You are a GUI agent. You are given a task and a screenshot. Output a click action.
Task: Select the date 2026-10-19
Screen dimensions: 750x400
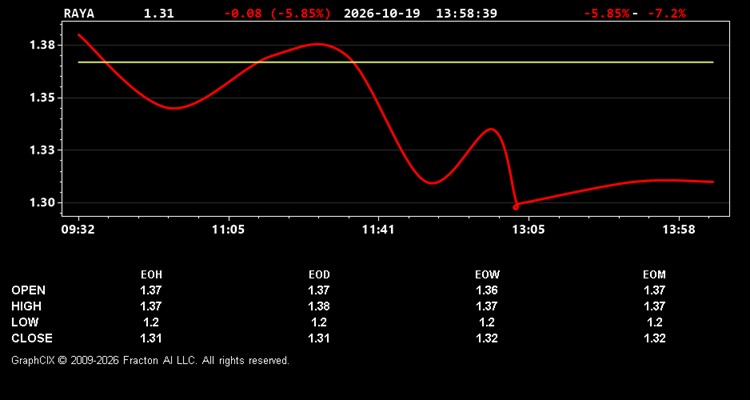(382, 13)
